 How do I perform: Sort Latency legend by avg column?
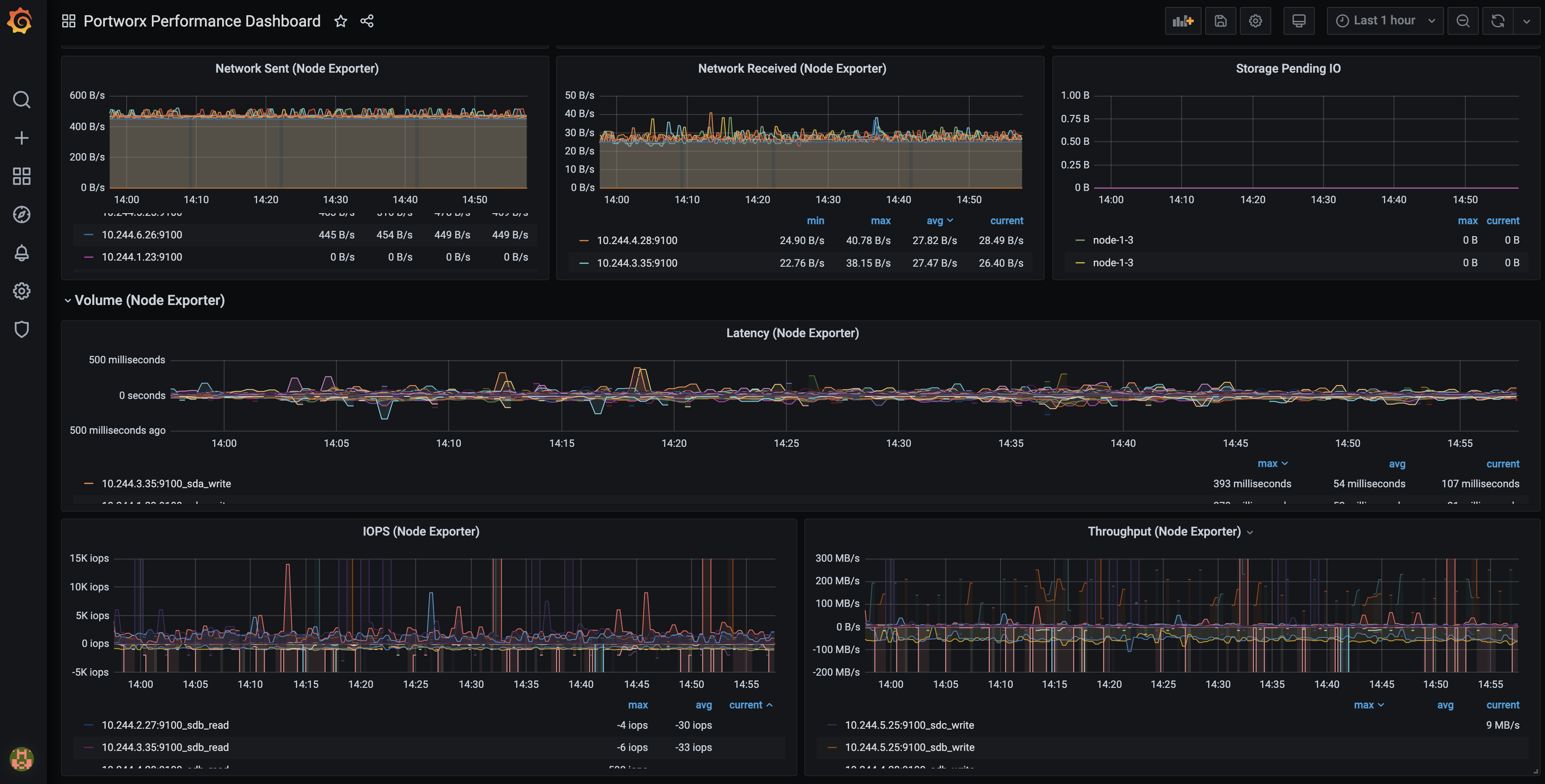point(1397,464)
